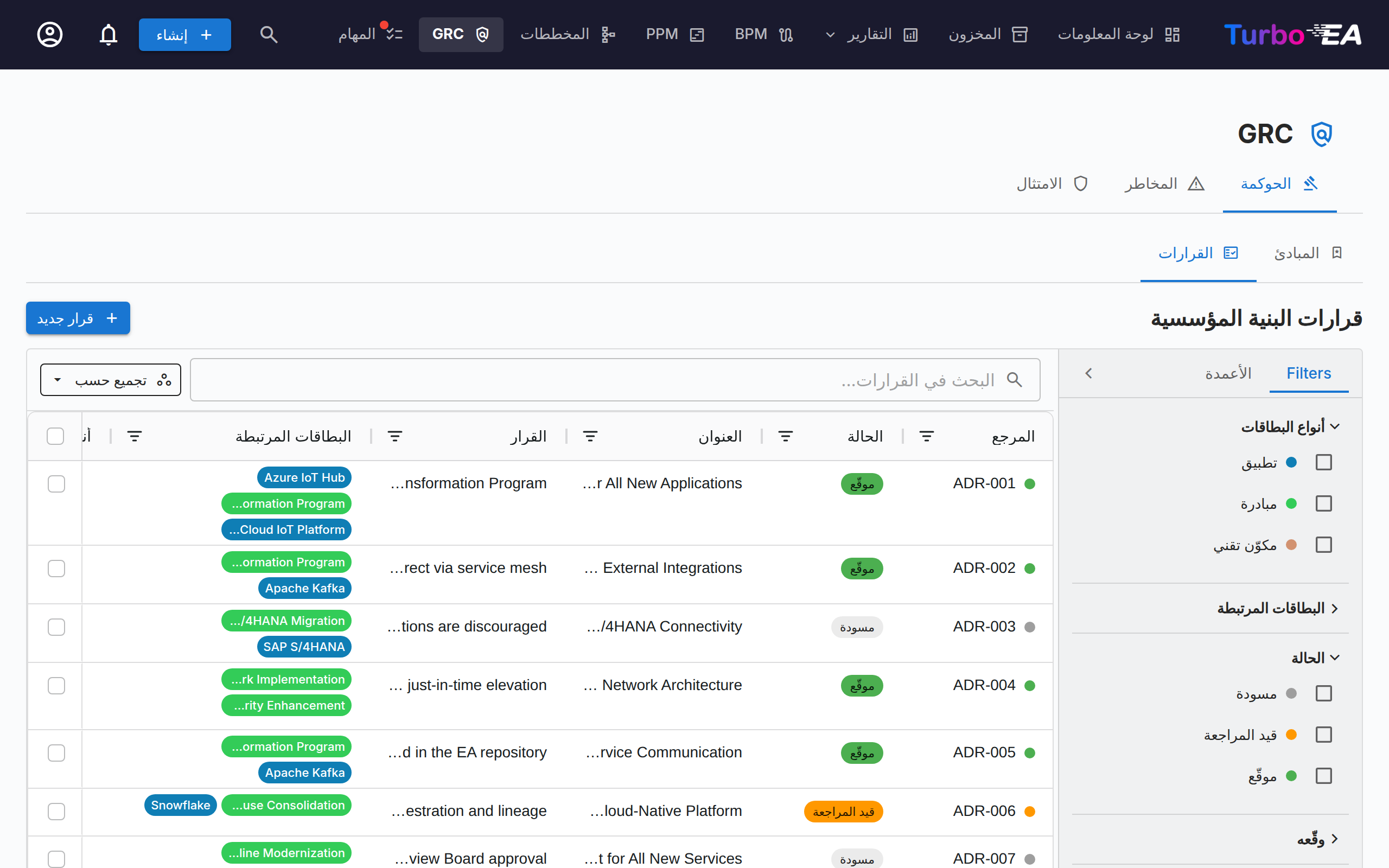Check the قيد المراجعة status filter
1389x868 pixels.
tap(1323, 734)
